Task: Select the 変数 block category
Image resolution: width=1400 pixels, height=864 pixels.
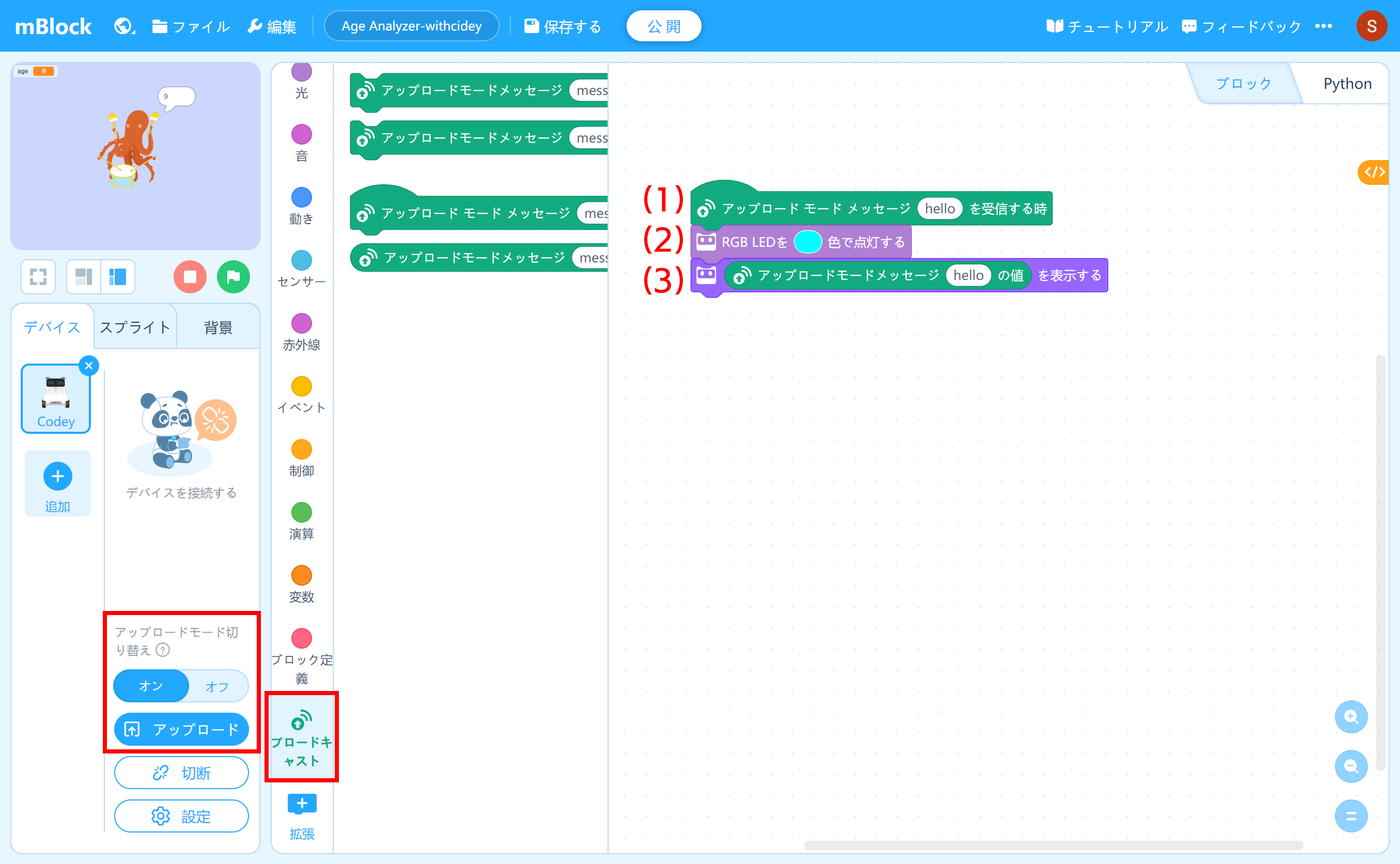Action: point(301,584)
